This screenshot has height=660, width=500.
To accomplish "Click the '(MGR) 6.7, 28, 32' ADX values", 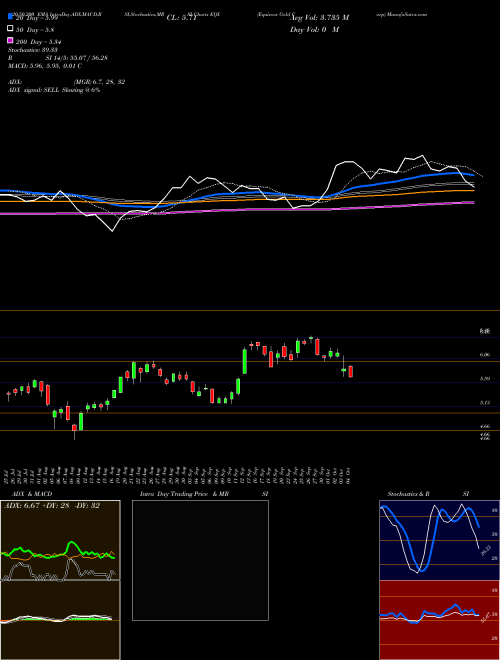I will [99, 82].
